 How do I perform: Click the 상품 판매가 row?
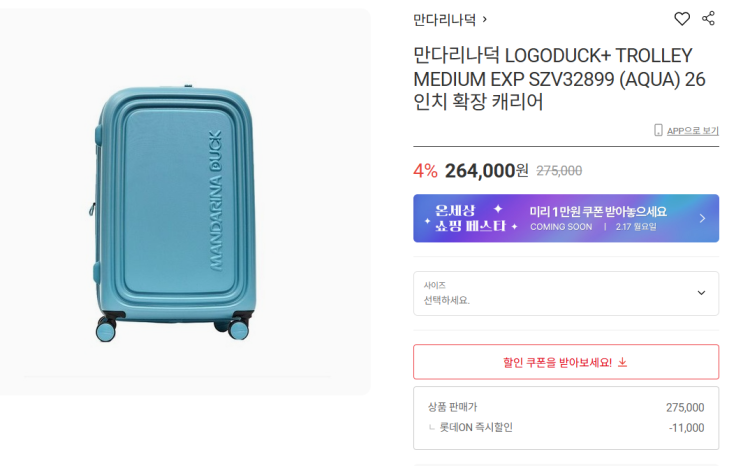click(565, 407)
